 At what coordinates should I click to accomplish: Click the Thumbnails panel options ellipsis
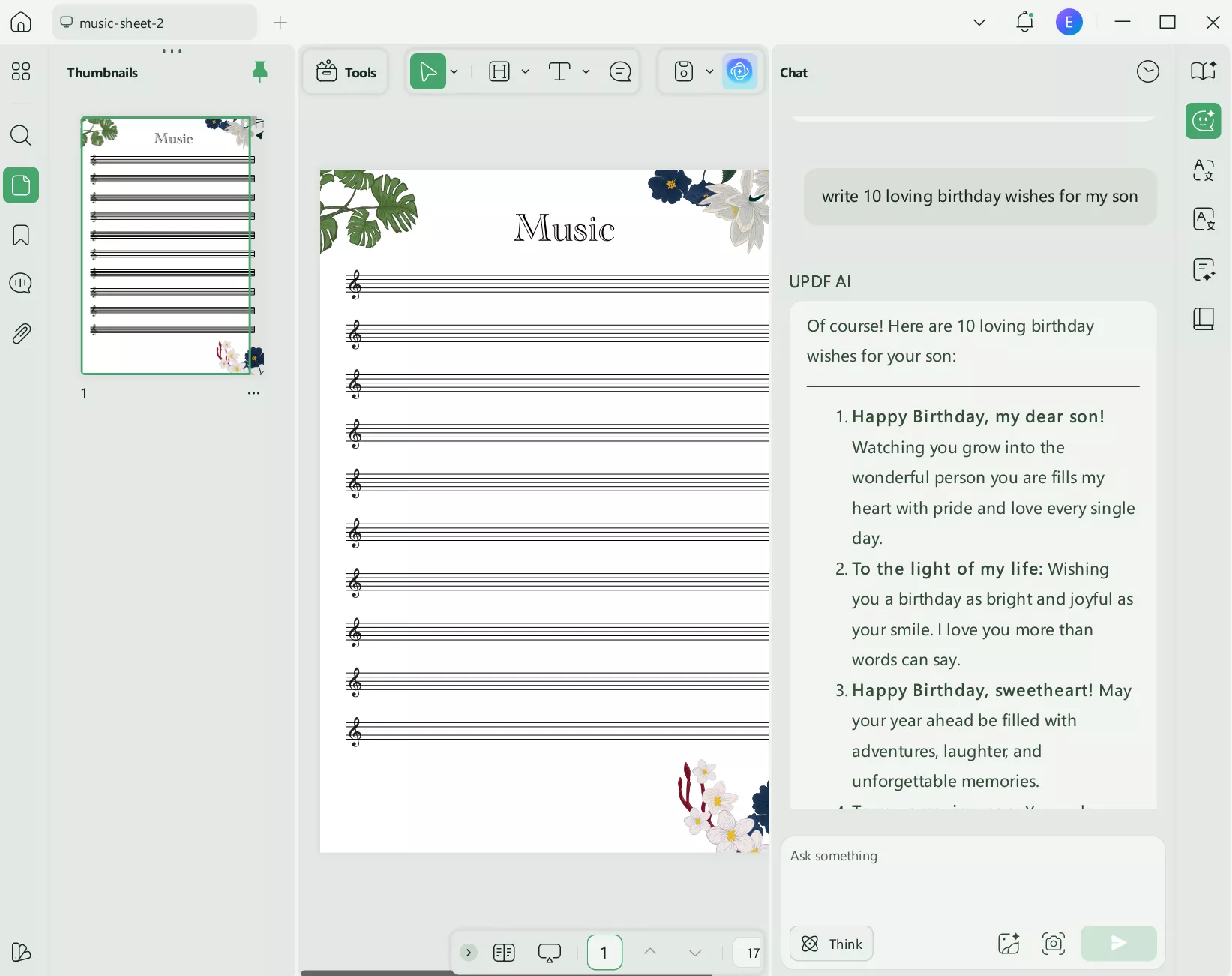click(172, 52)
